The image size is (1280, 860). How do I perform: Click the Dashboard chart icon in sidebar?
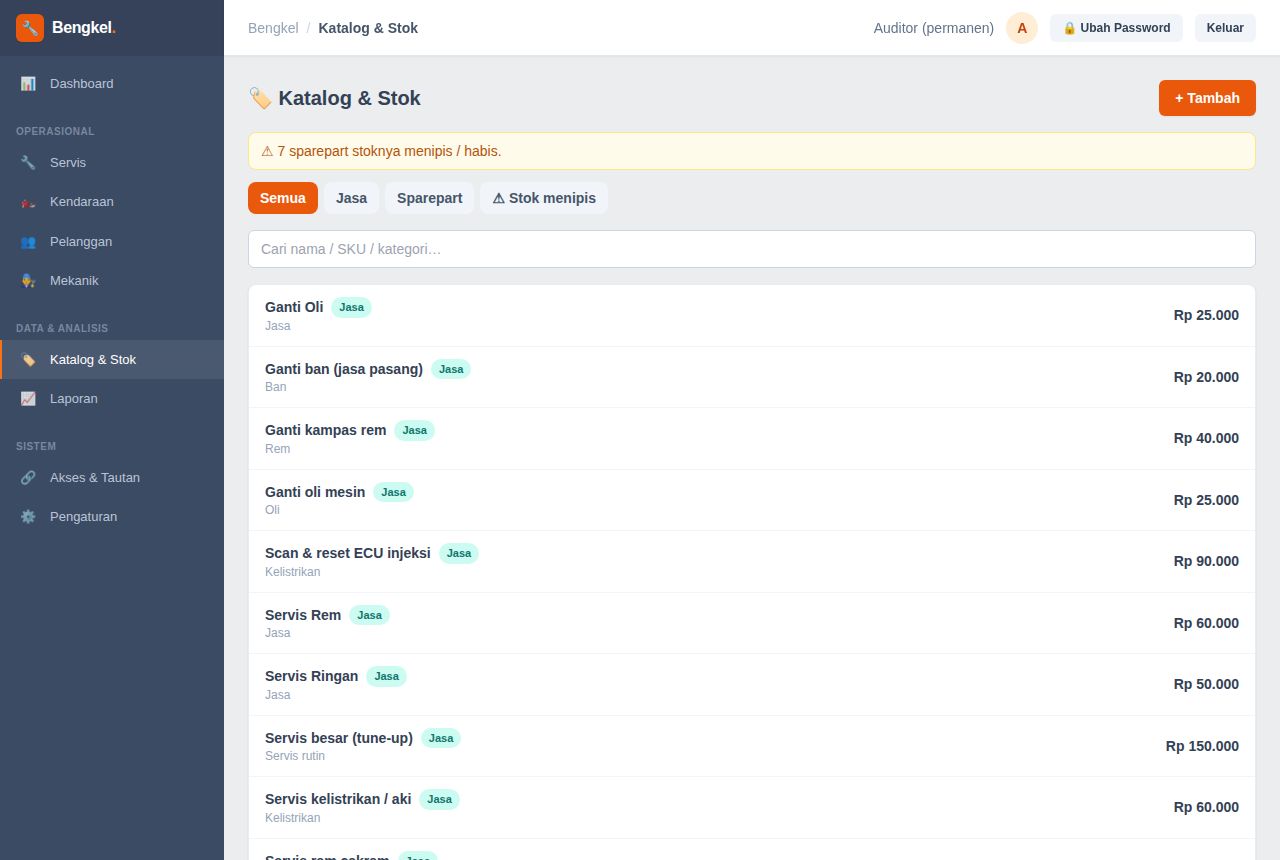point(28,84)
